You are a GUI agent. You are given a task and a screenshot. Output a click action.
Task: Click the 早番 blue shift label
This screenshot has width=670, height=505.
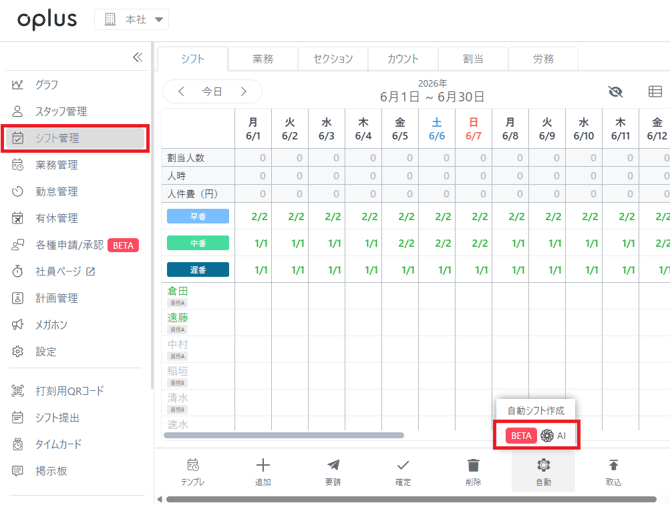[x=198, y=216]
